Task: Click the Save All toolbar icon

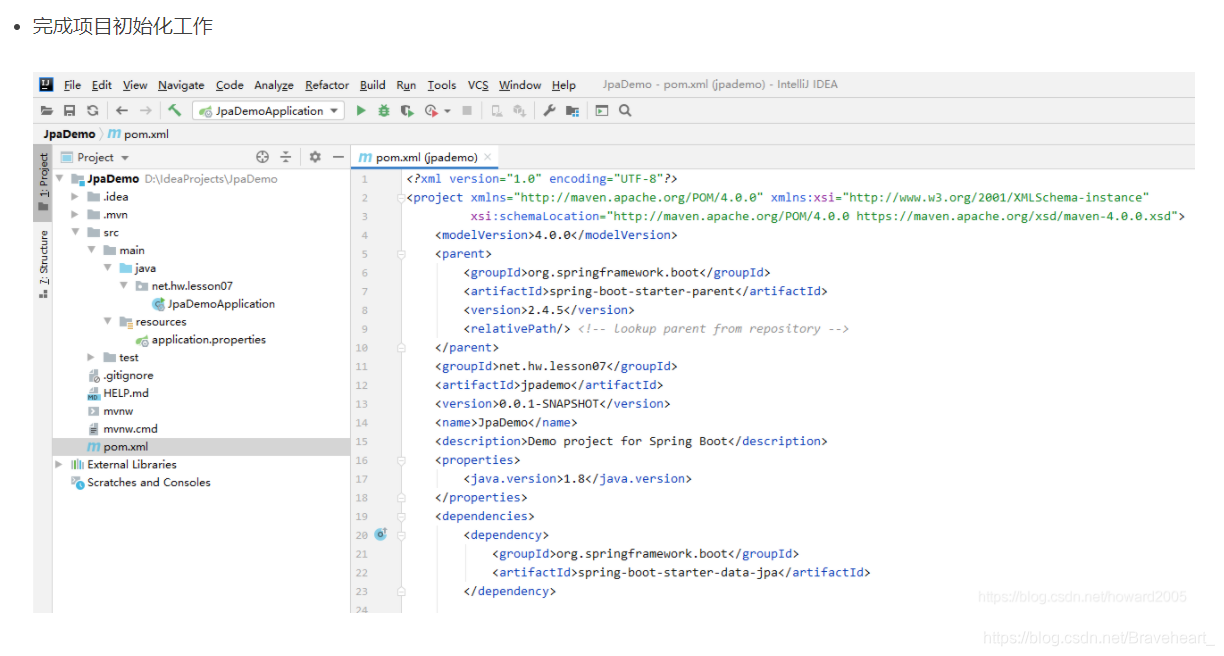Action: [x=70, y=111]
